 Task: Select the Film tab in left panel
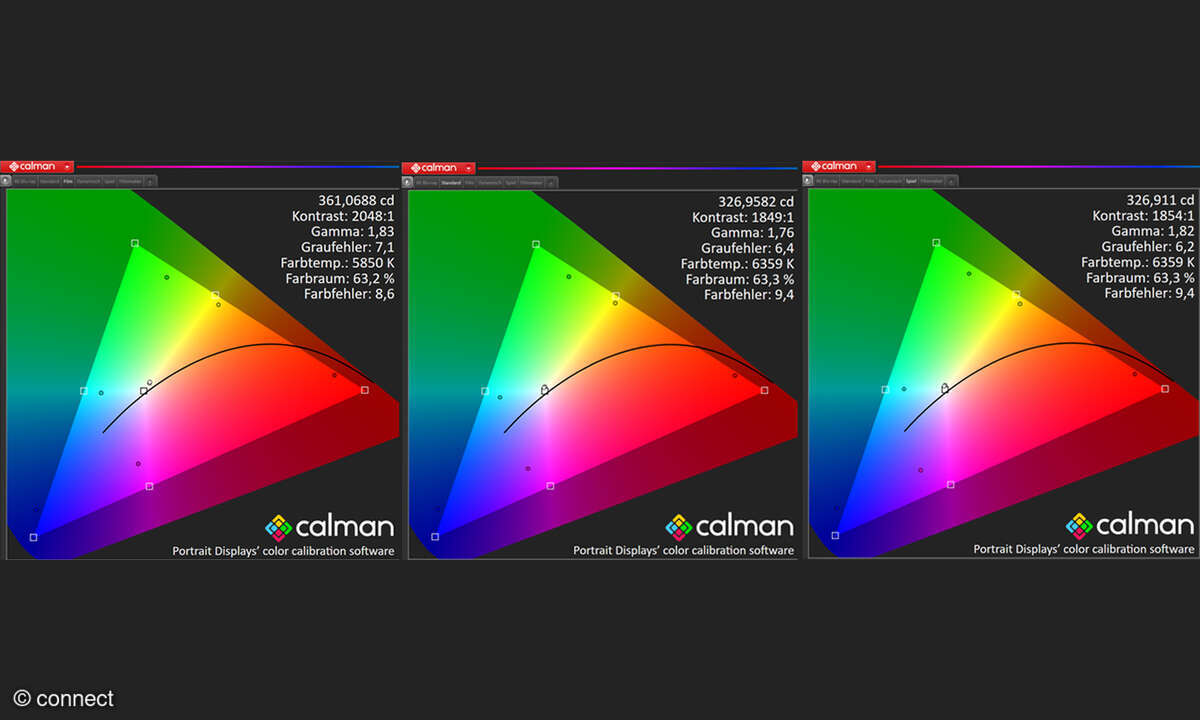point(68,182)
